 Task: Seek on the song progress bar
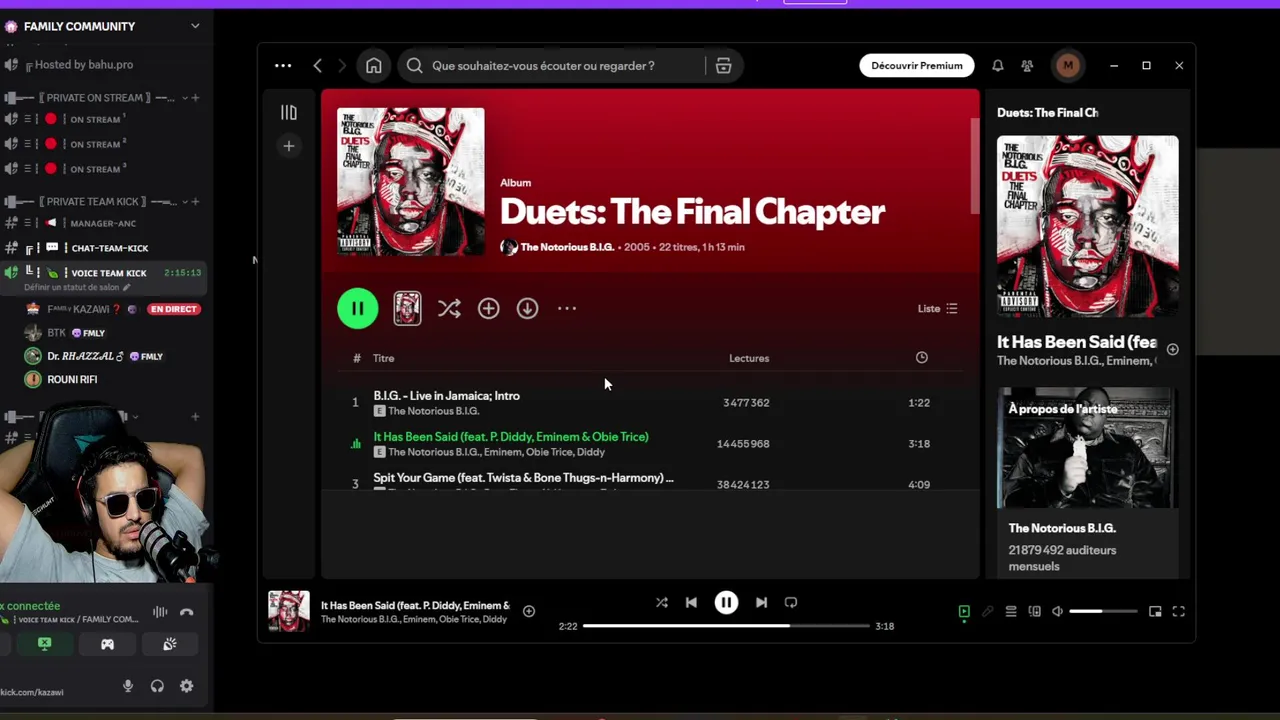coord(726,626)
